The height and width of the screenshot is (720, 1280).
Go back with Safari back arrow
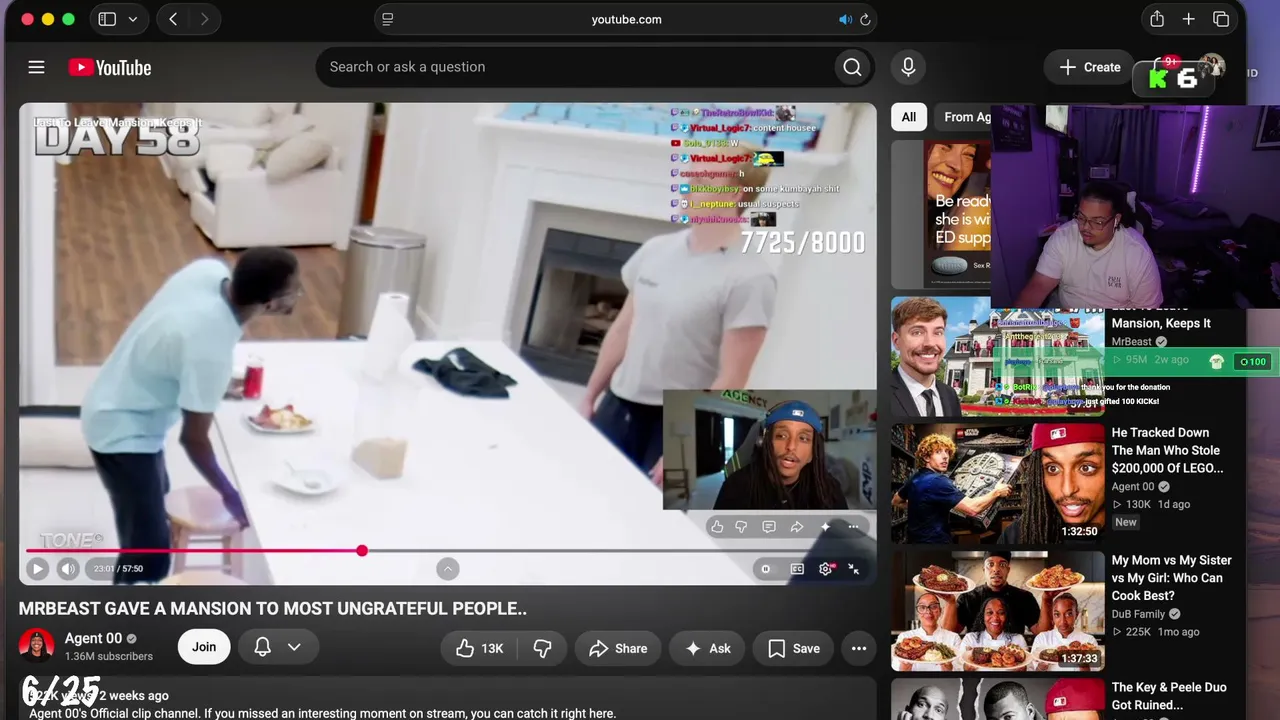coord(173,19)
